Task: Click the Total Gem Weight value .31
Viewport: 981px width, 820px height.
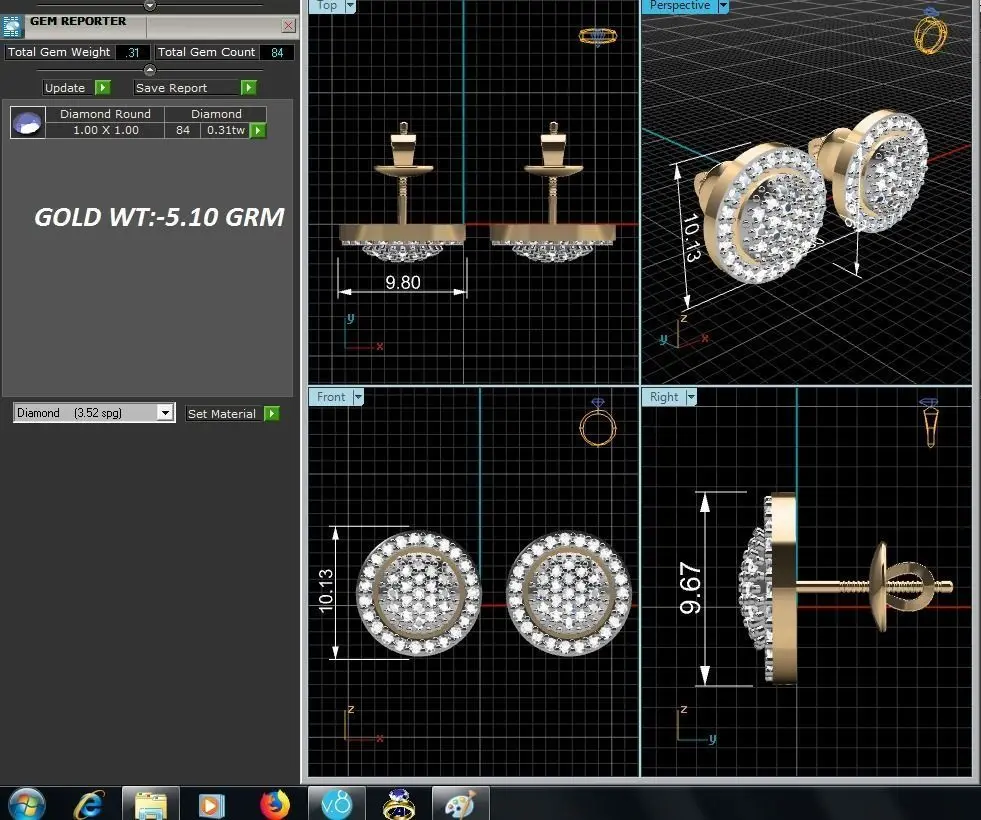Action: [x=132, y=53]
